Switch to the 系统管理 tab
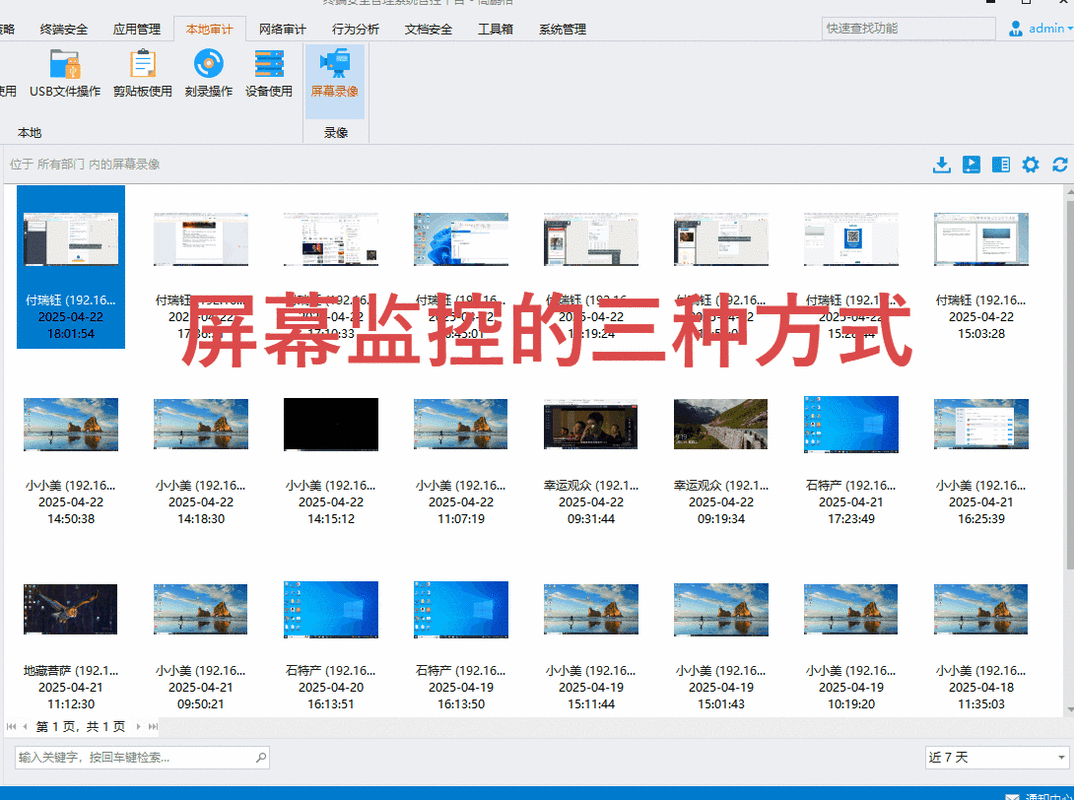Screen dimensions: 1074x800 pos(561,29)
